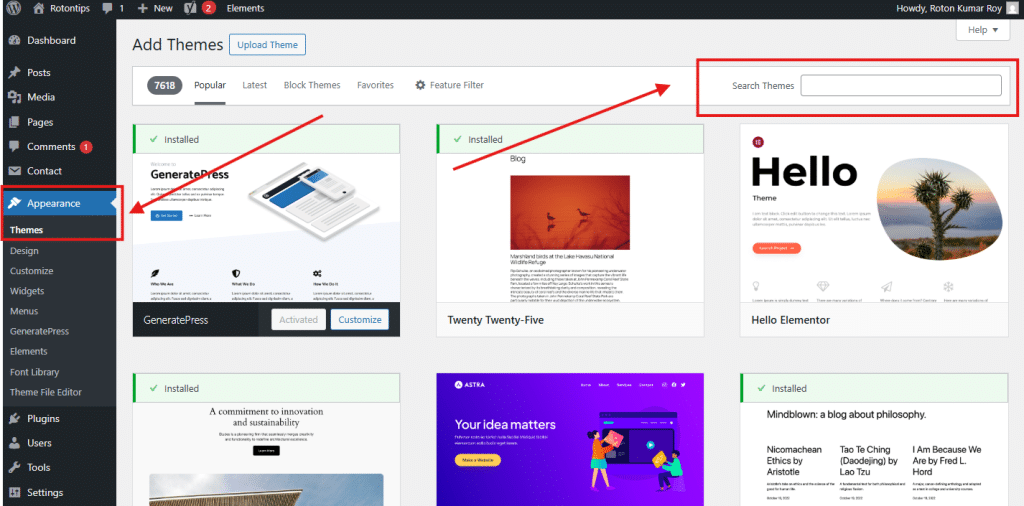Click the 7618 theme count badge

pyautogui.click(x=165, y=86)
